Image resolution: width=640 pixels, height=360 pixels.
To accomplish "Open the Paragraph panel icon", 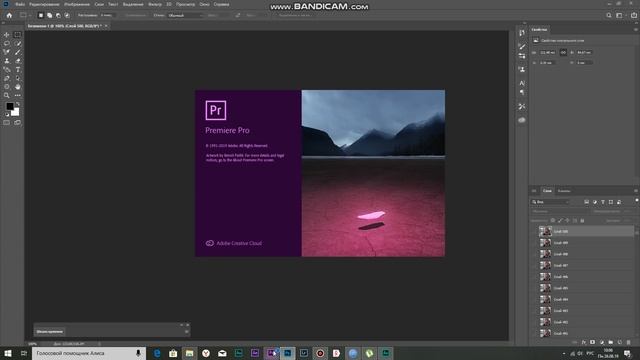I will pyautogui.click(x=522, y=93).
